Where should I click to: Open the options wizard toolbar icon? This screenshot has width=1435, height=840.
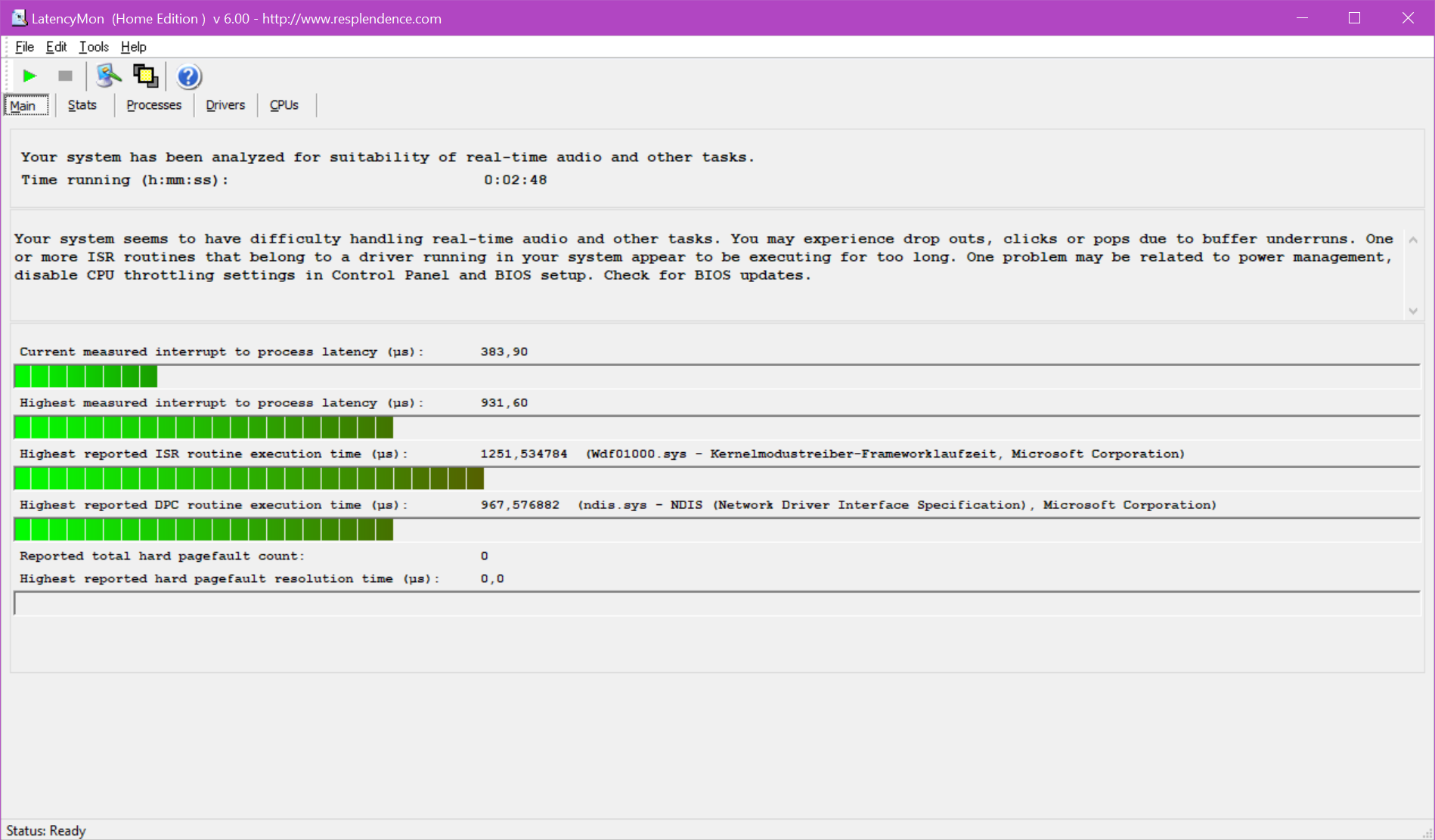click(x=109, y=76)
